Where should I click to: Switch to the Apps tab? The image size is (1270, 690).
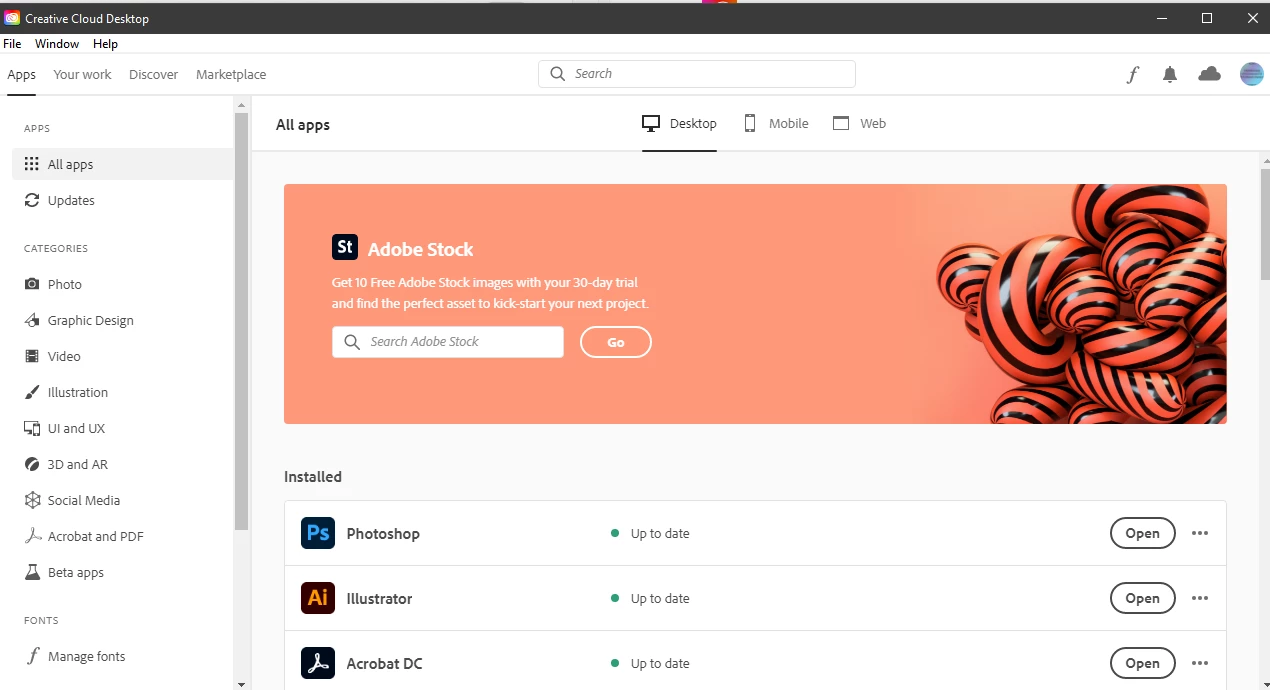point(21,75)
